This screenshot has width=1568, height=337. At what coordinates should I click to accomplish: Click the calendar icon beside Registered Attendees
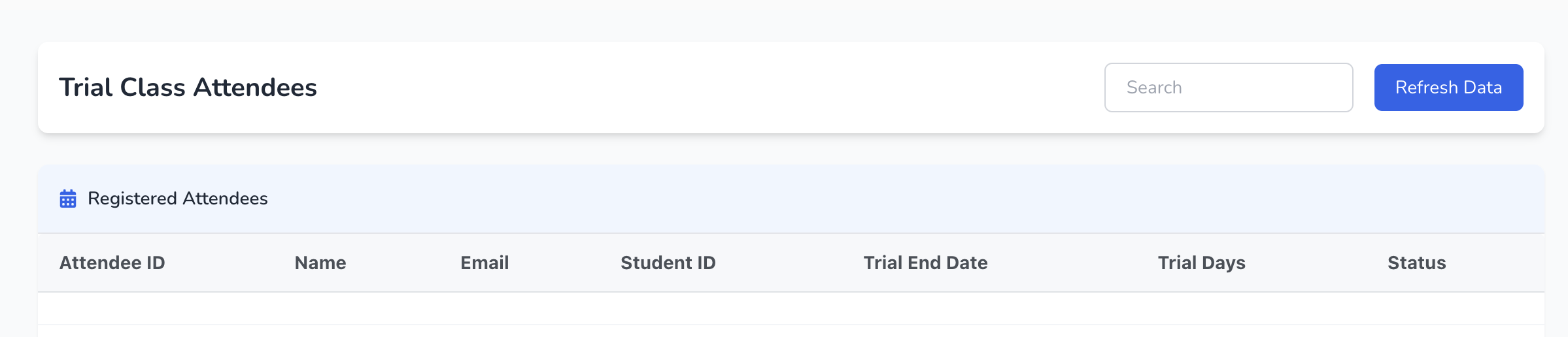[x=68, y=199]
